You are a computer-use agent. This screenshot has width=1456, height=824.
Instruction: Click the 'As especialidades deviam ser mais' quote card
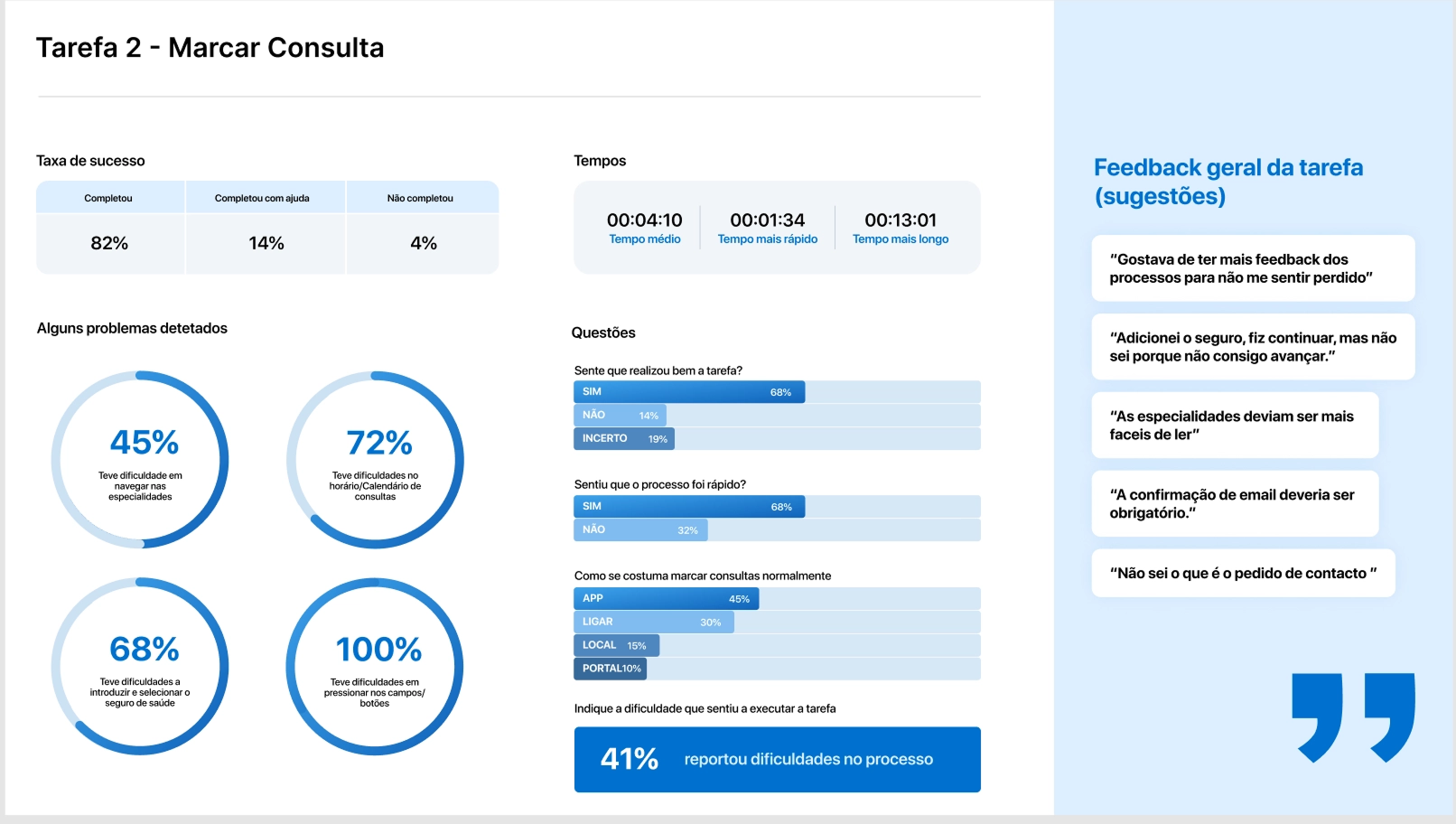coord(1235,426)
